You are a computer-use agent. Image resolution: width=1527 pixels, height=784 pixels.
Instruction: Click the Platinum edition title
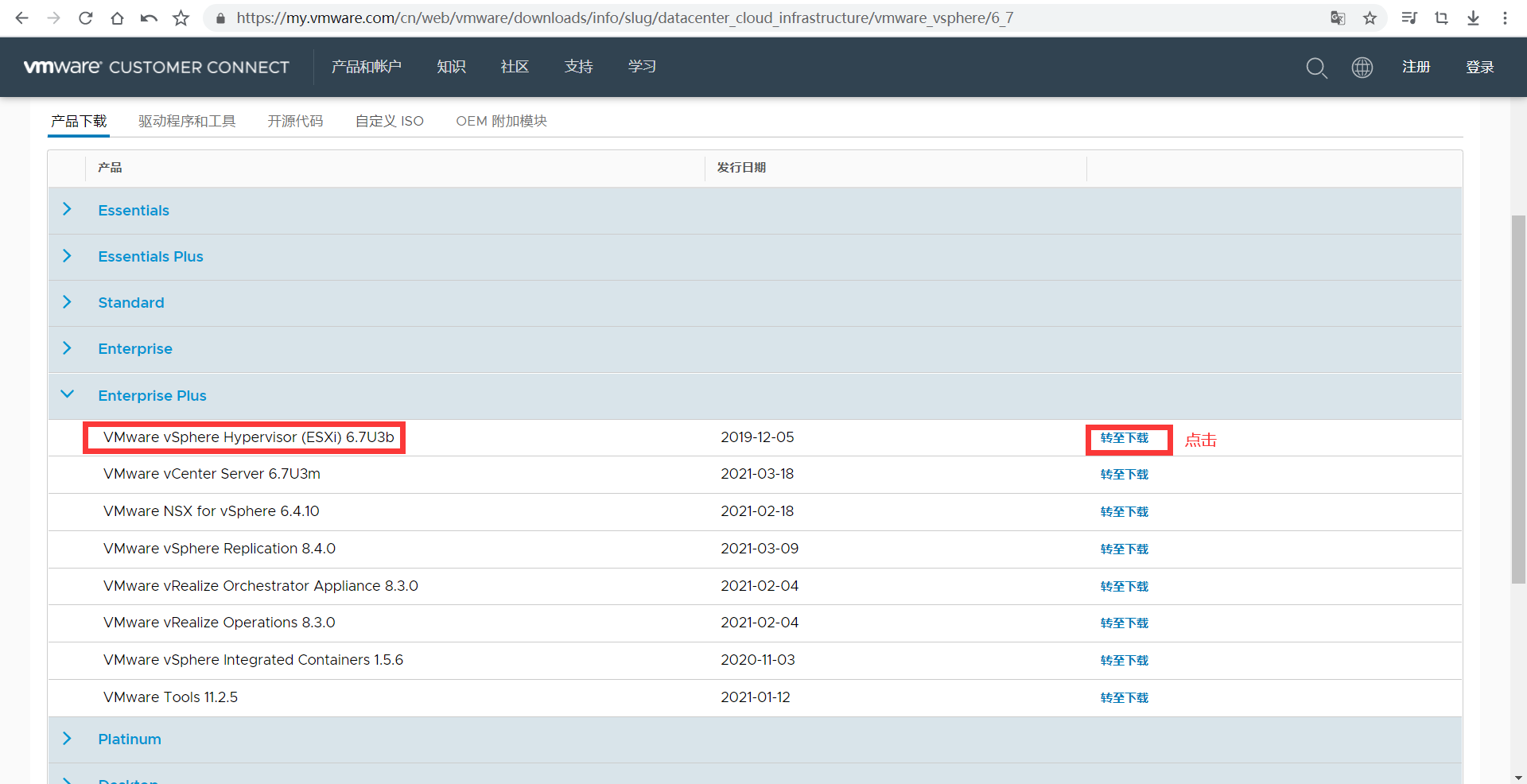pyautogui.click(x=130, y=739)
